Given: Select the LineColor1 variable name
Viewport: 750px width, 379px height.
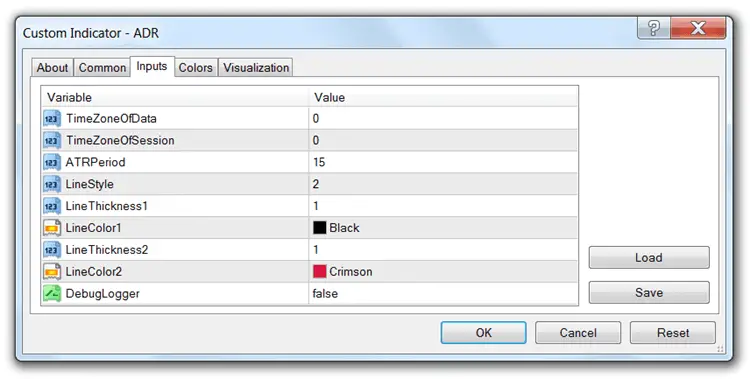Looking at the screenshot, I should coord(94,228).
